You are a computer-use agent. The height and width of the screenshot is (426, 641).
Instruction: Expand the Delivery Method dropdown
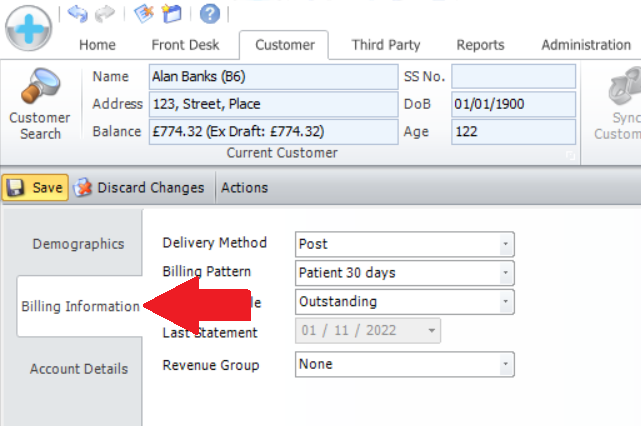(x=505, y=243)
